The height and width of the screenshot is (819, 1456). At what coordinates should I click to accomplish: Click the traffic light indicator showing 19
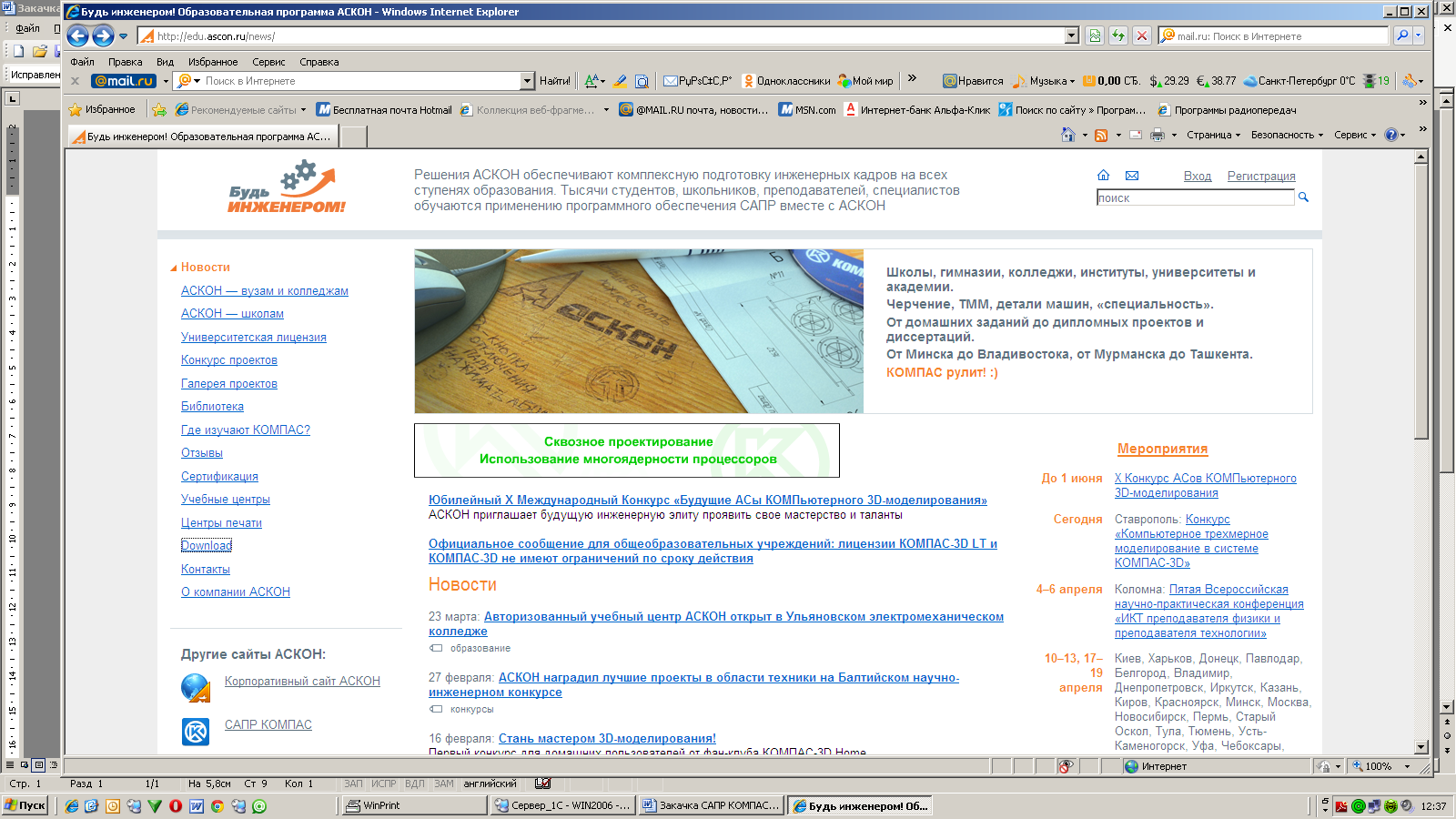click(1376, 81)
